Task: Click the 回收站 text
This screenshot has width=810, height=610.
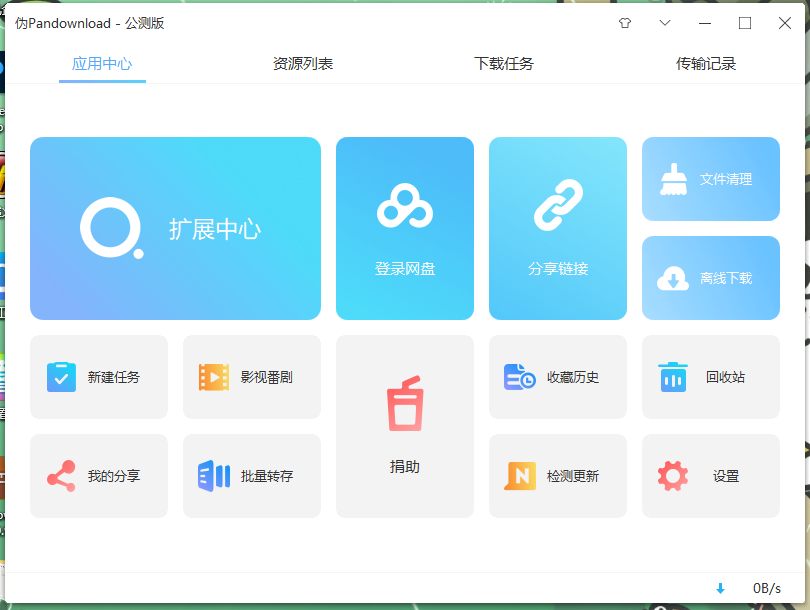Action: (726, 377)
